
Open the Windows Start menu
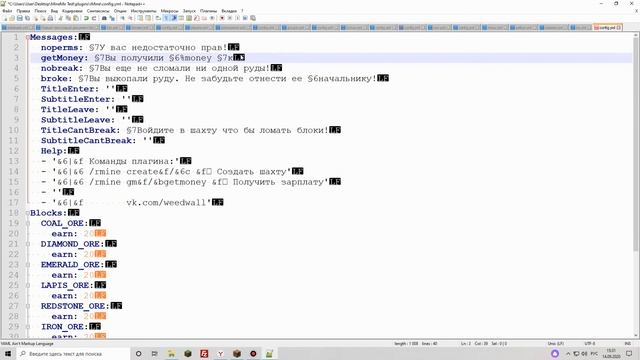click(x=8, y=353)
